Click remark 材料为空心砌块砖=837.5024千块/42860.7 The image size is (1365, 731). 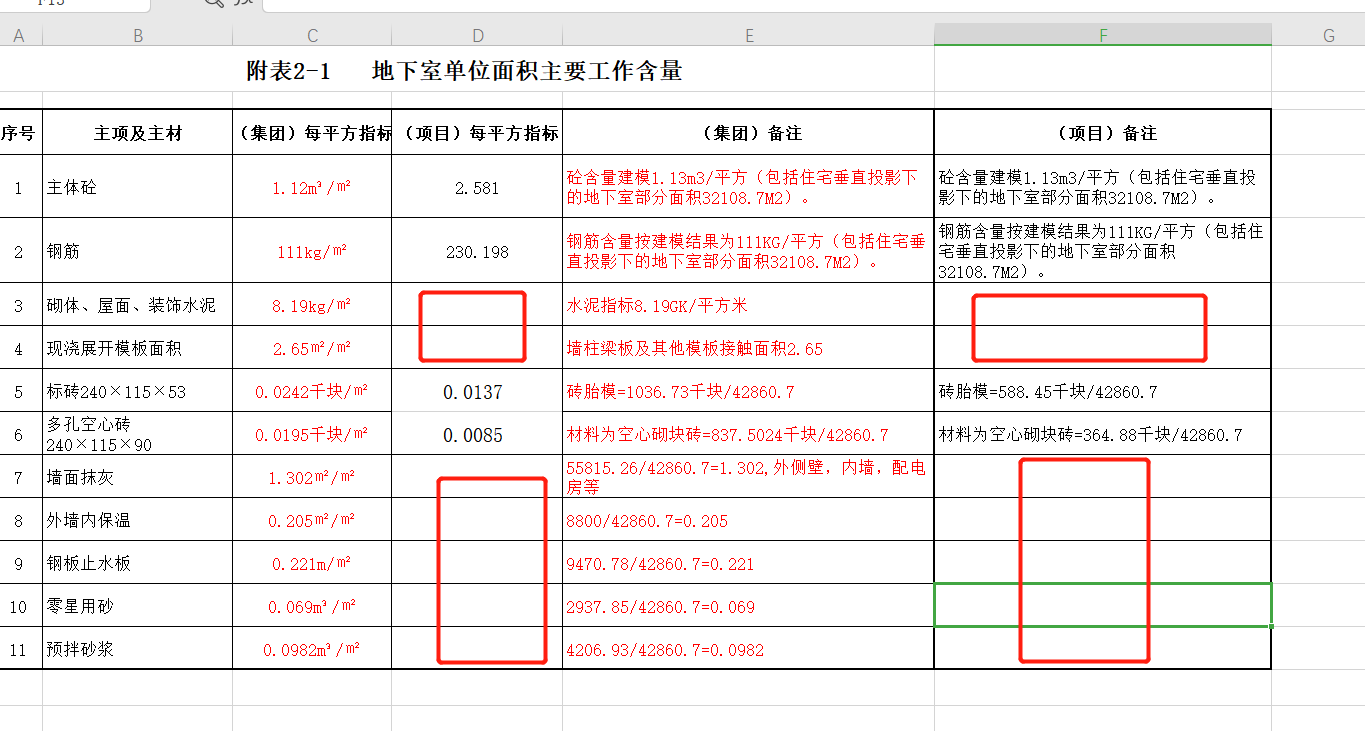coord(727,435)
